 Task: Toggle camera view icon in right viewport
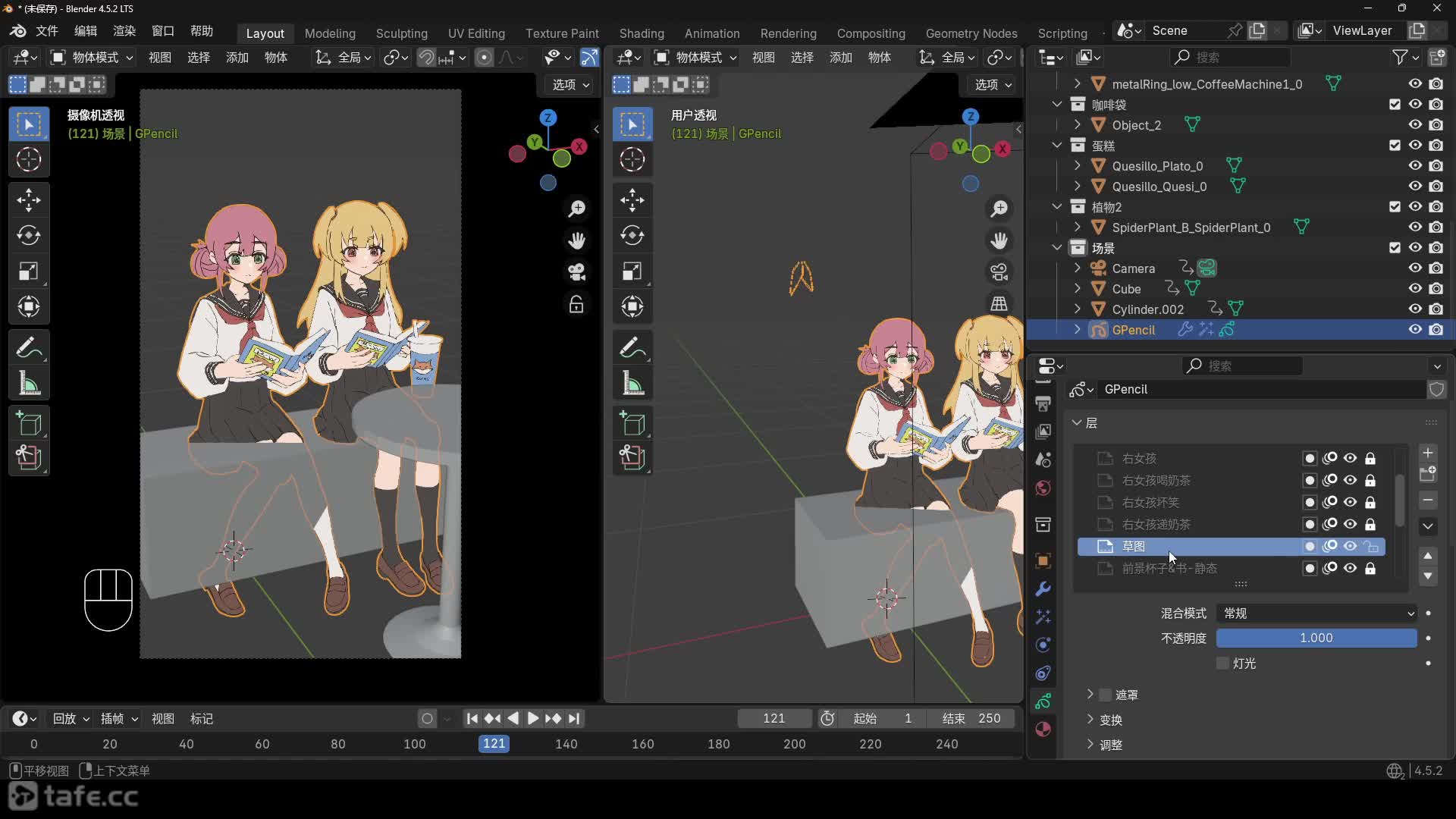(x=999, y=271)
